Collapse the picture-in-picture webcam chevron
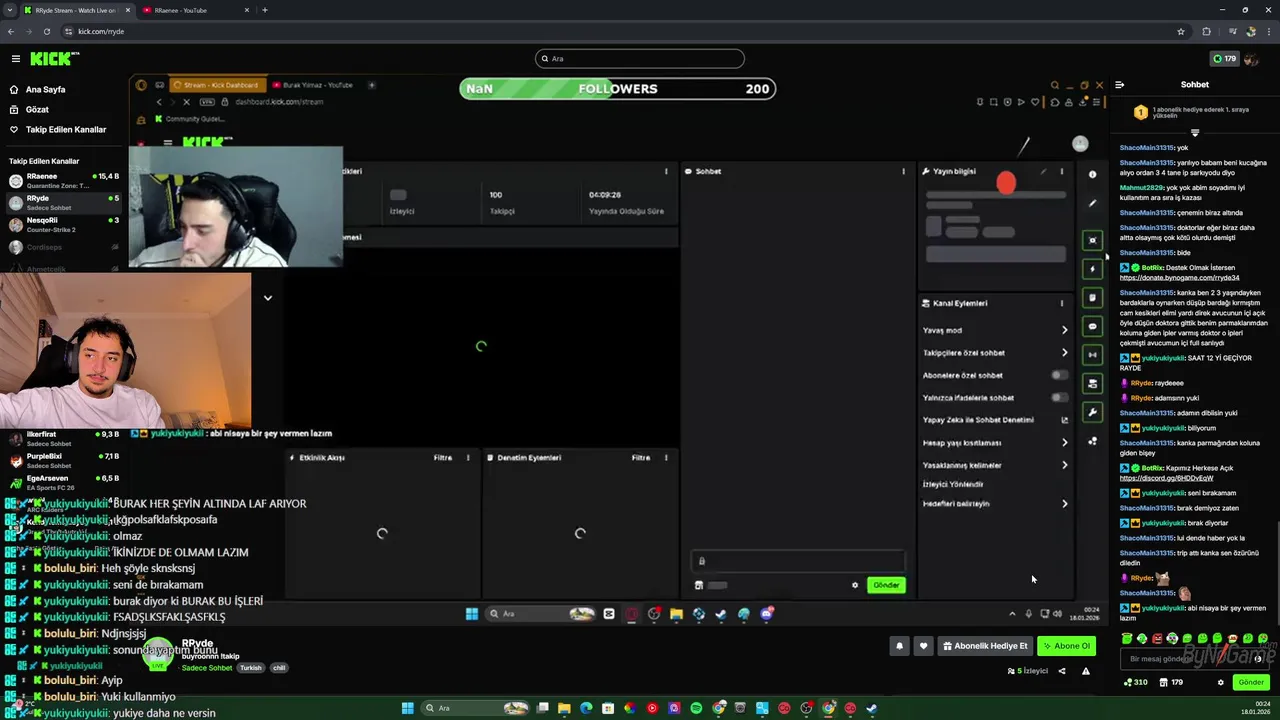Screen dimensions: 1280x720 pos(267,298)
